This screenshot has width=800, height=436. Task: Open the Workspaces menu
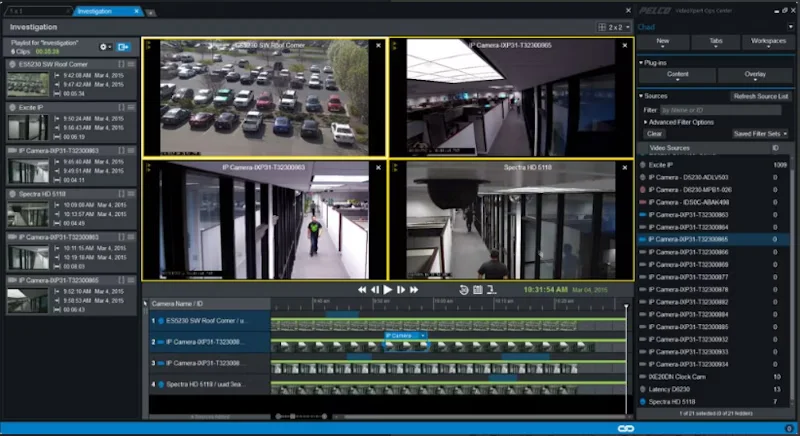coord(768,42)
